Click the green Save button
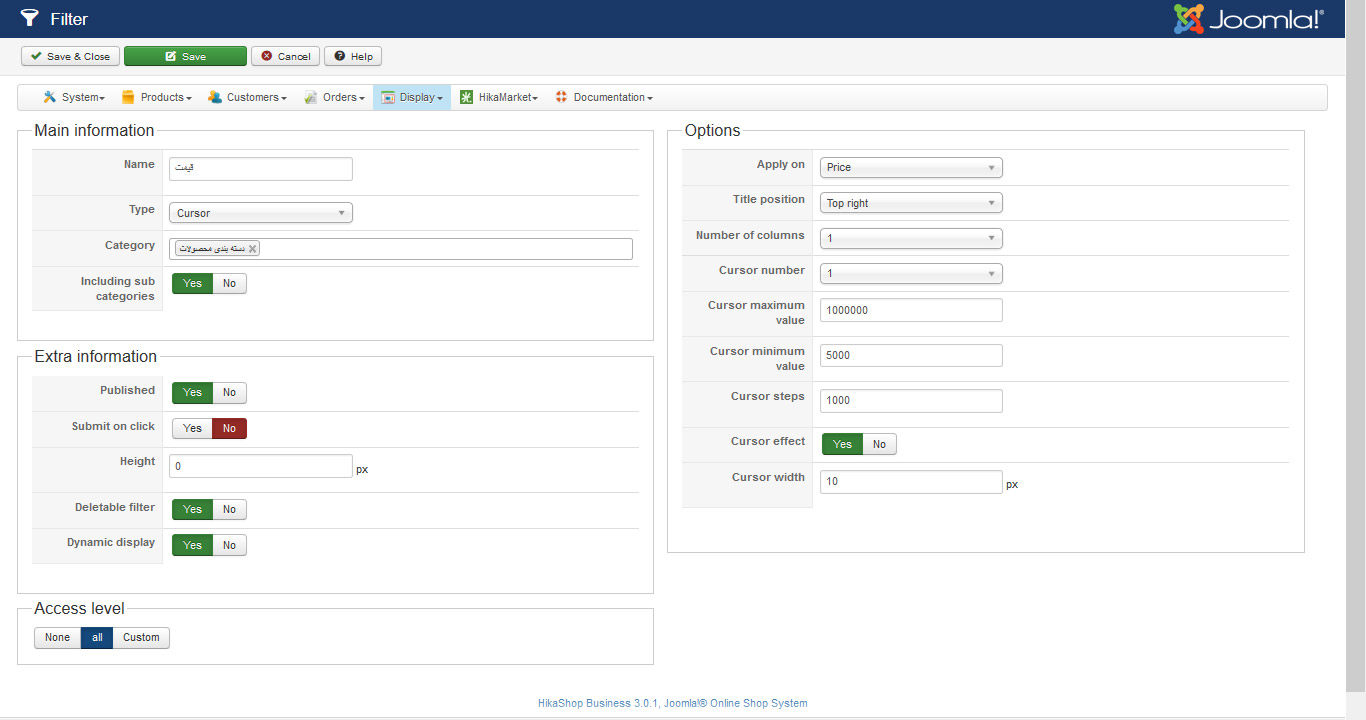 185,56
